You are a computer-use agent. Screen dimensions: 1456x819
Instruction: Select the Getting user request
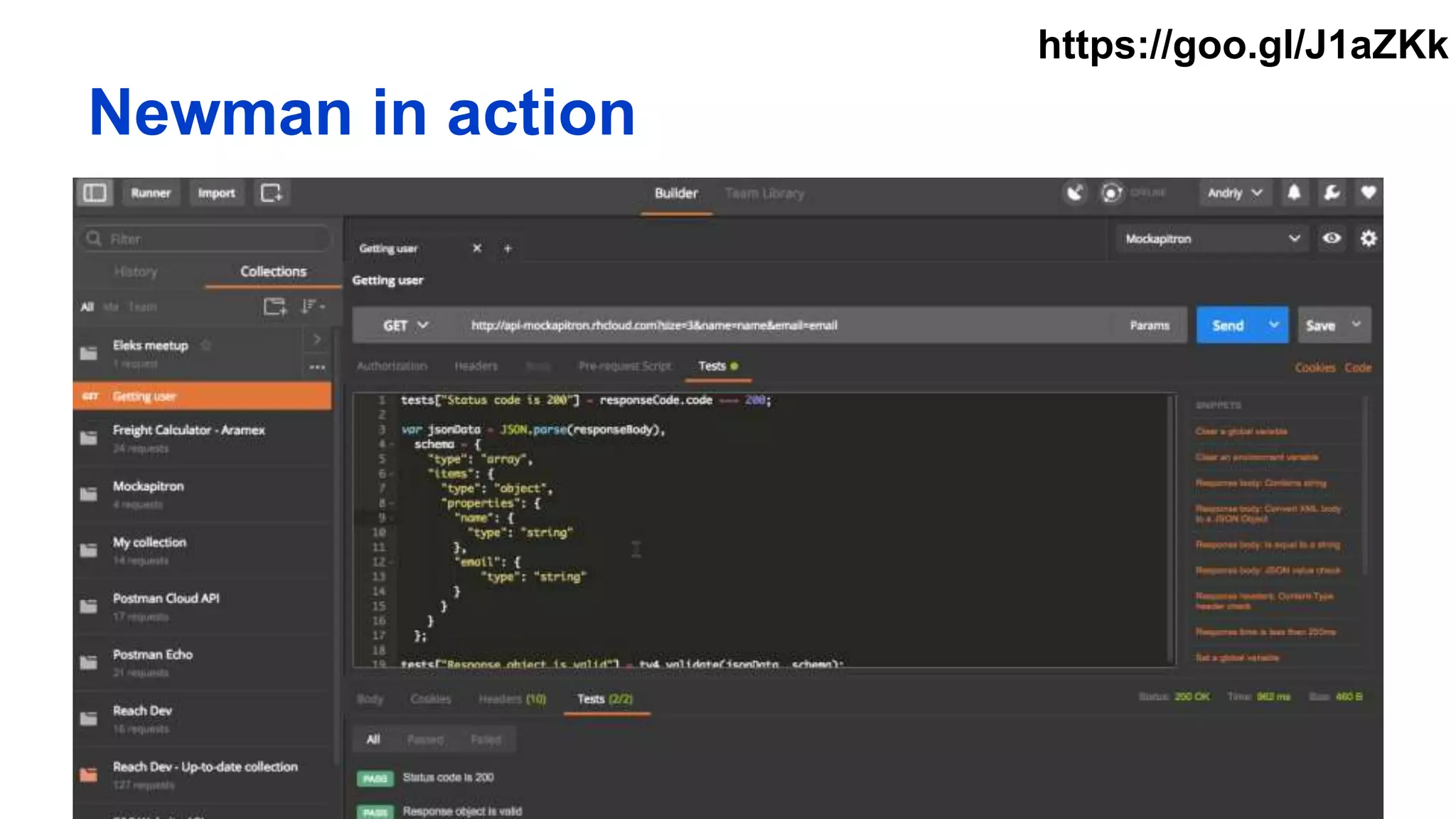pyautogui.click(x=203, y=396)
